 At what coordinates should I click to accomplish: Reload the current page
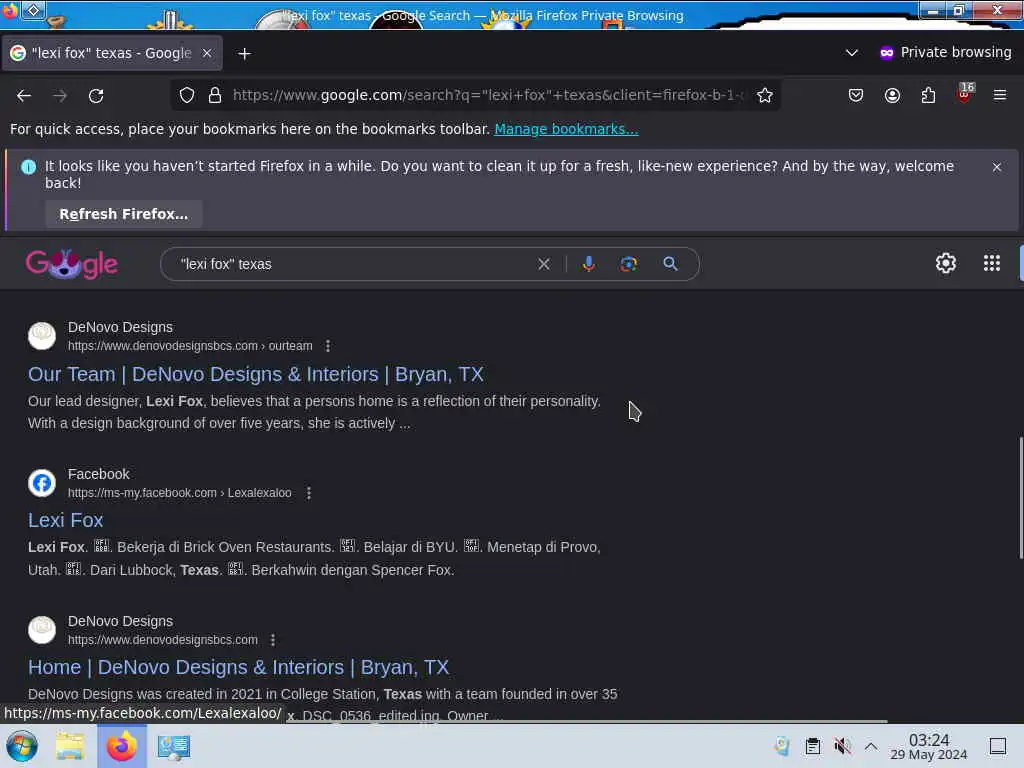(96, 96)
